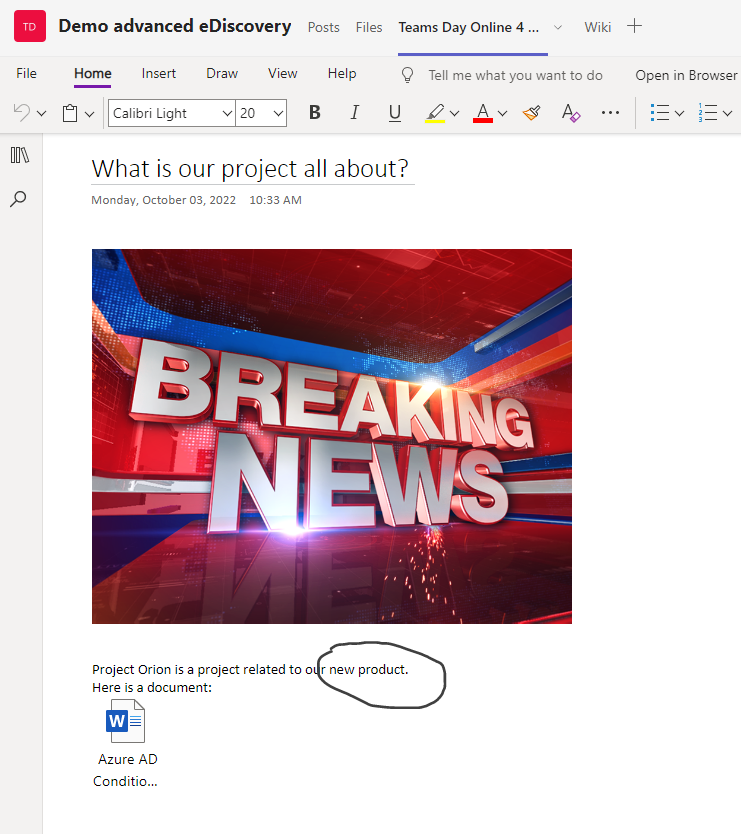Click the Clear Formatting eraser icon

570,113
